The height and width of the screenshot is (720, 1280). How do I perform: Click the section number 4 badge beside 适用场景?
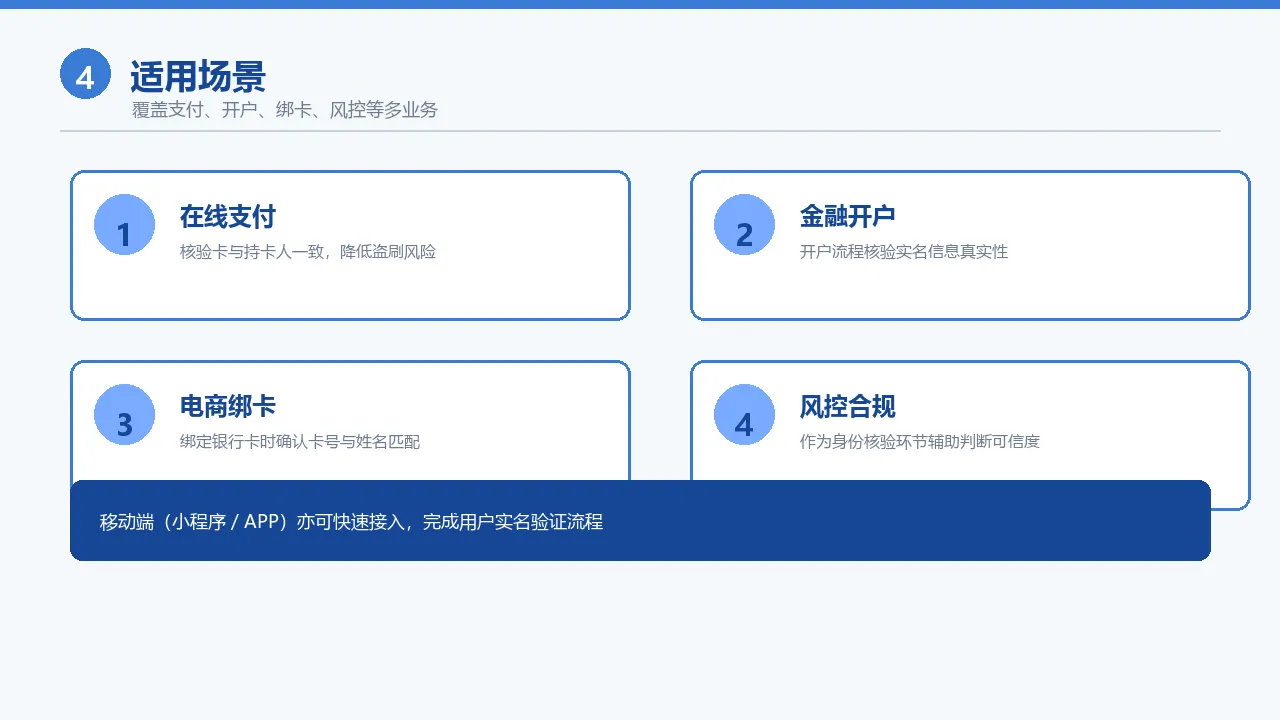pyautogui.click(x=85, y=74)
